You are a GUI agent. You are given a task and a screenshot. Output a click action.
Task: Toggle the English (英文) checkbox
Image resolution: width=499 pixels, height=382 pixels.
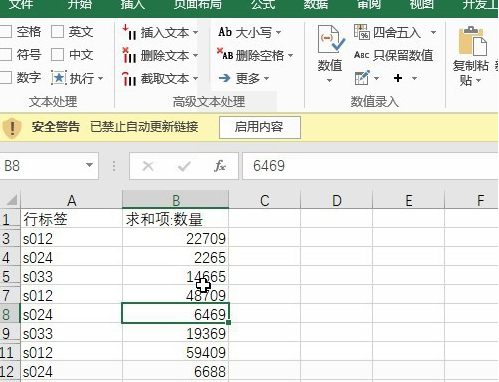pos(57,32)
